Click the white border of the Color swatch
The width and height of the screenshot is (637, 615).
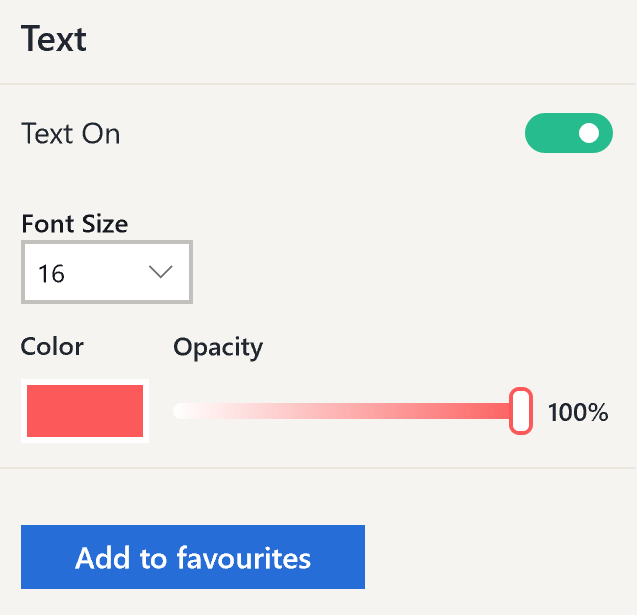coord(24,411)
